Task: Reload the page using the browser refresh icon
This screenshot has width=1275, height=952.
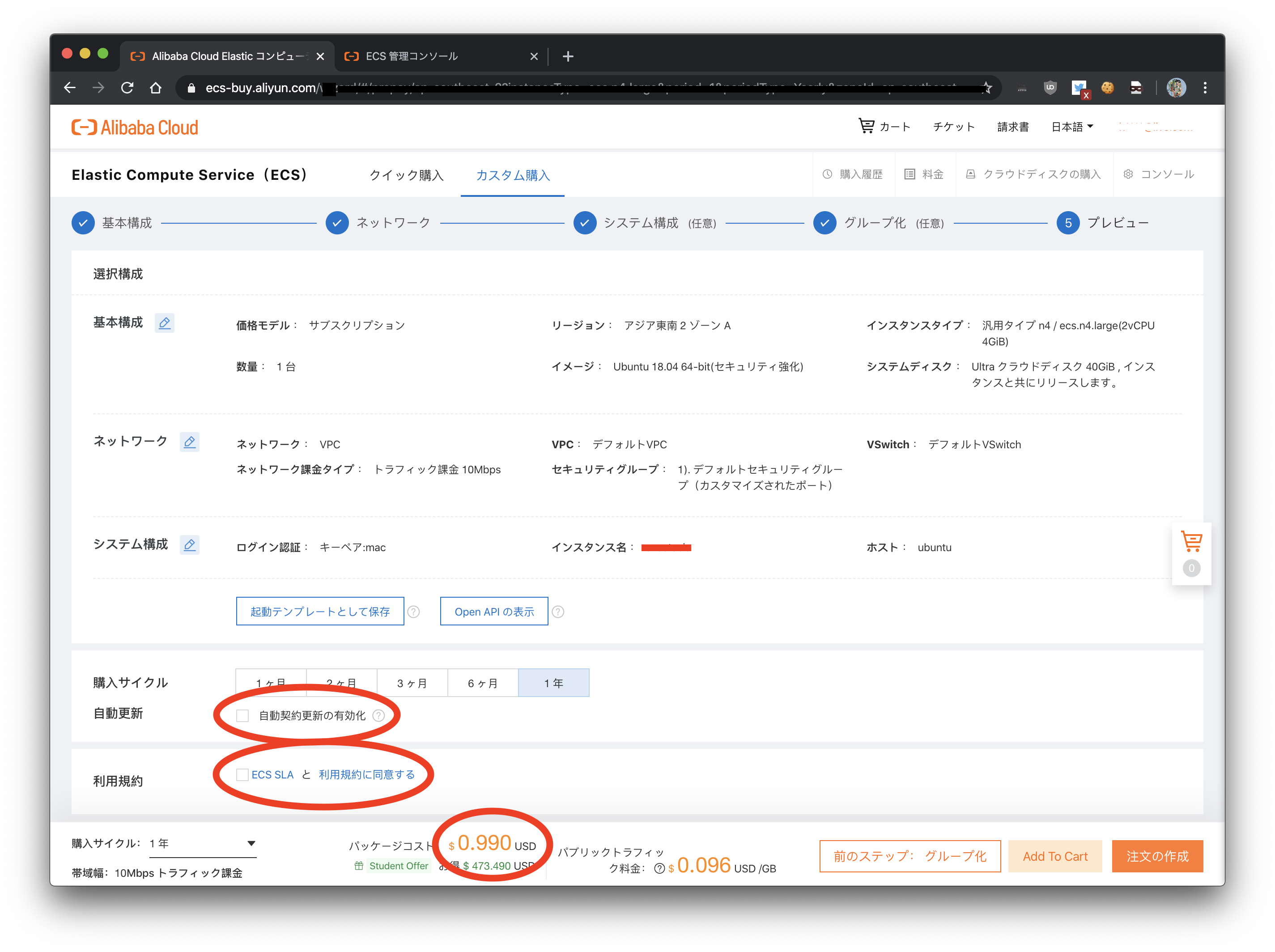Action: point(127,88)
